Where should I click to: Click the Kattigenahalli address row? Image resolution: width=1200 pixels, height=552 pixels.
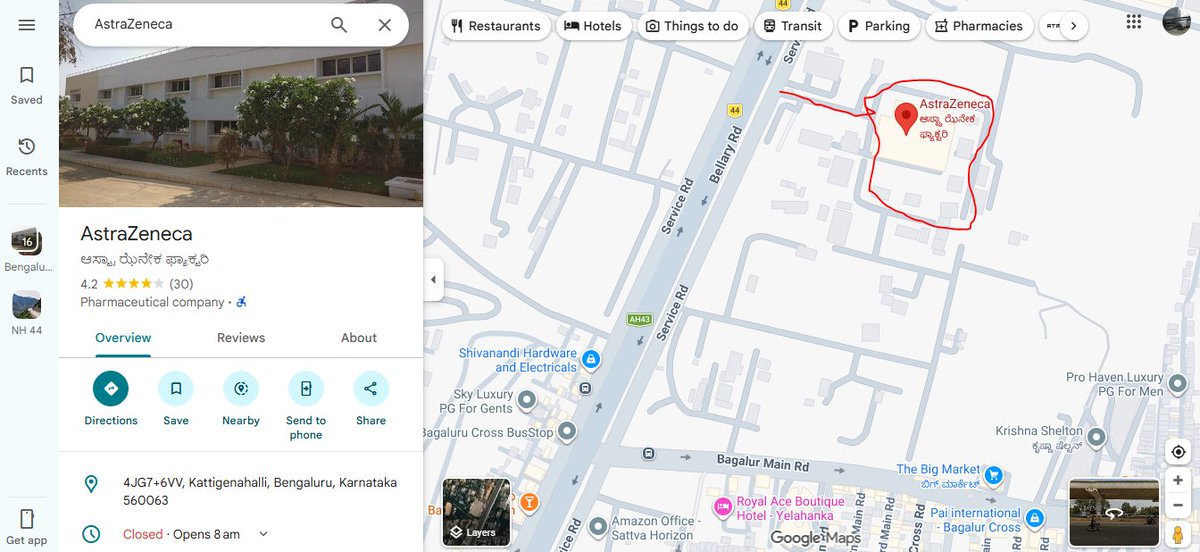tap(241, 491)
